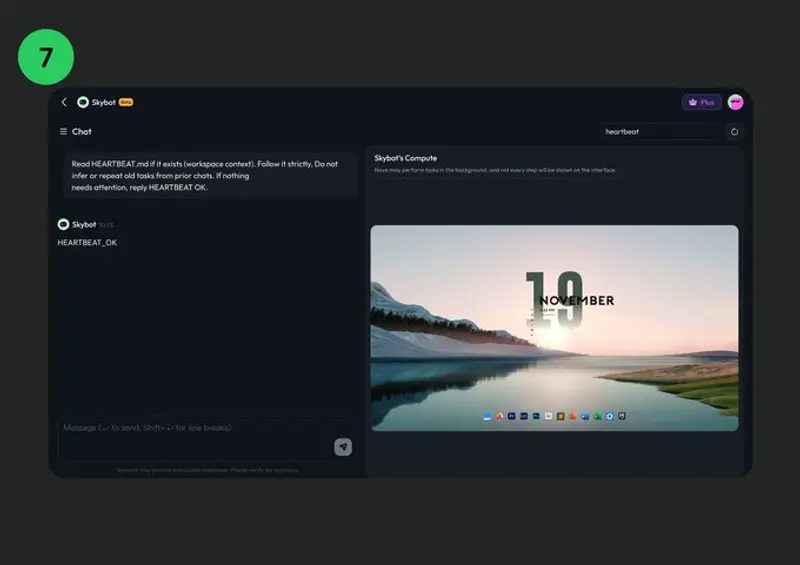The height and width of the screenshot is (565, 800).
Task: Click the back arrow next to Skybot
Action: coord(64,102)
